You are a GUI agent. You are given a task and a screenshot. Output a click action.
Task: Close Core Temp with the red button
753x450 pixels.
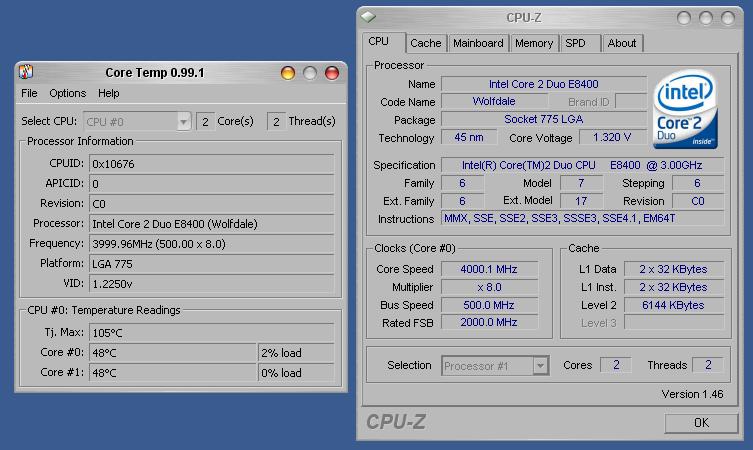tap(332, 73)
